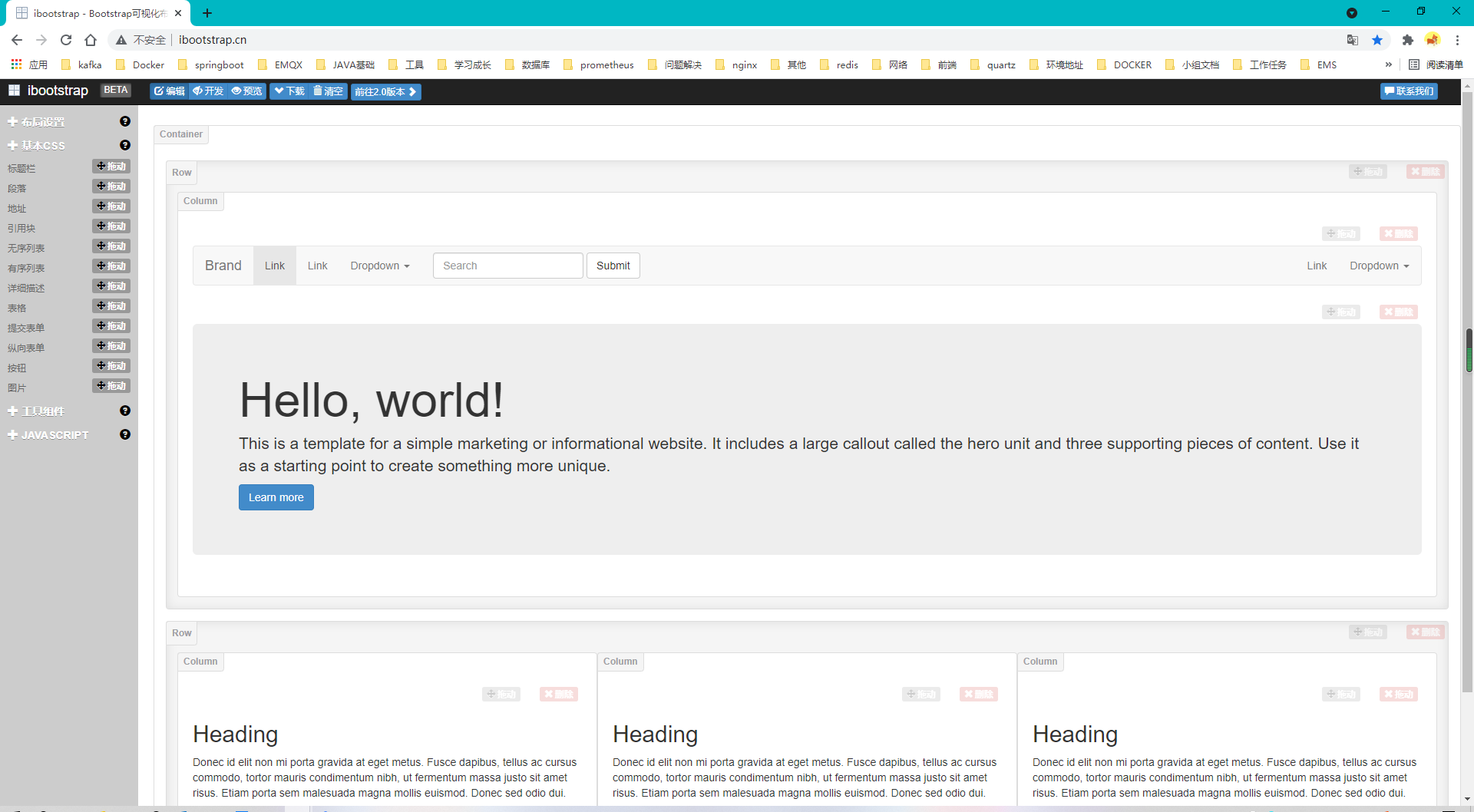This screenshot has width=1474, height=812.
Task: Open the prometheus bookmark folder
Action: coord(599,64)
